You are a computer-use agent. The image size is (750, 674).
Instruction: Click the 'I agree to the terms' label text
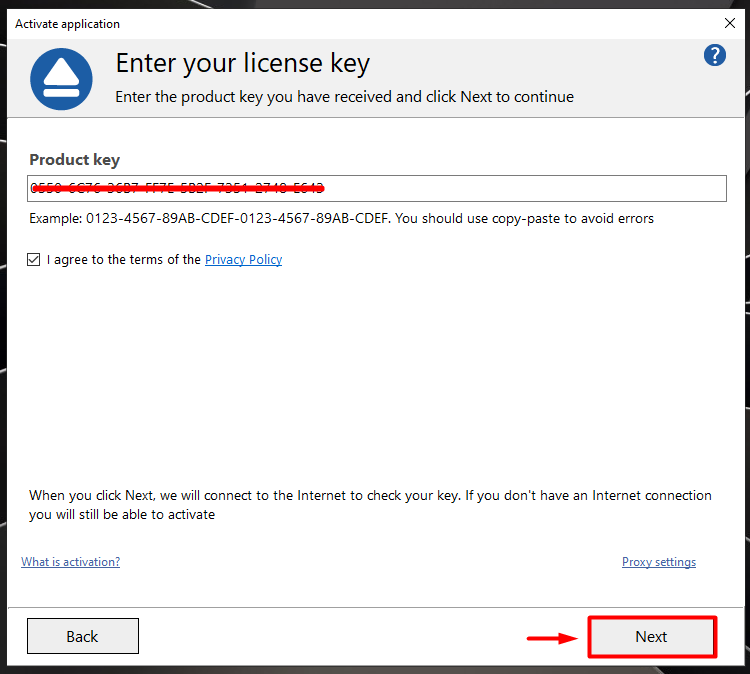click(124, 260)
